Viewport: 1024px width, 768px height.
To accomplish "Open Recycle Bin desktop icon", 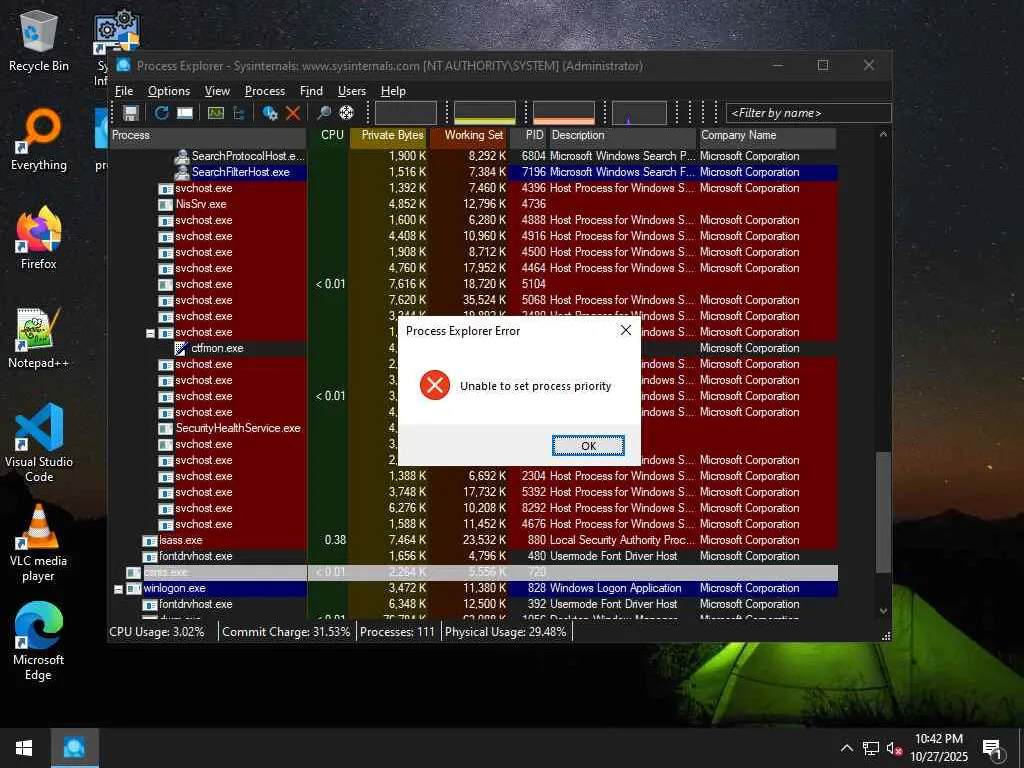I will click(x=39, y=40).
